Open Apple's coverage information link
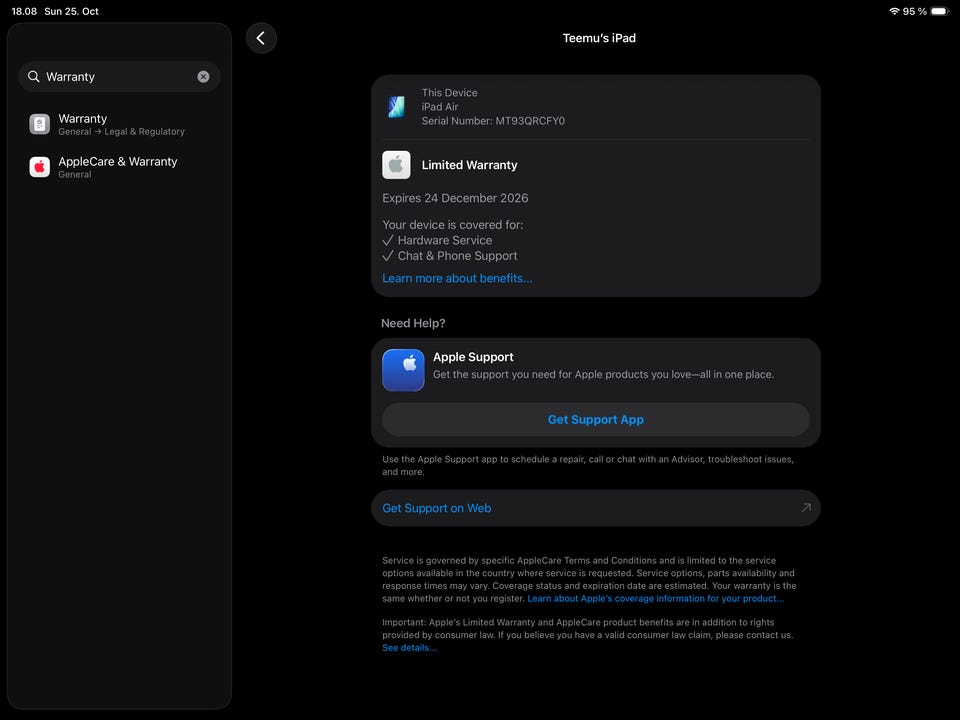The width and height of the screenshot is (960, 720). point(655,598)
